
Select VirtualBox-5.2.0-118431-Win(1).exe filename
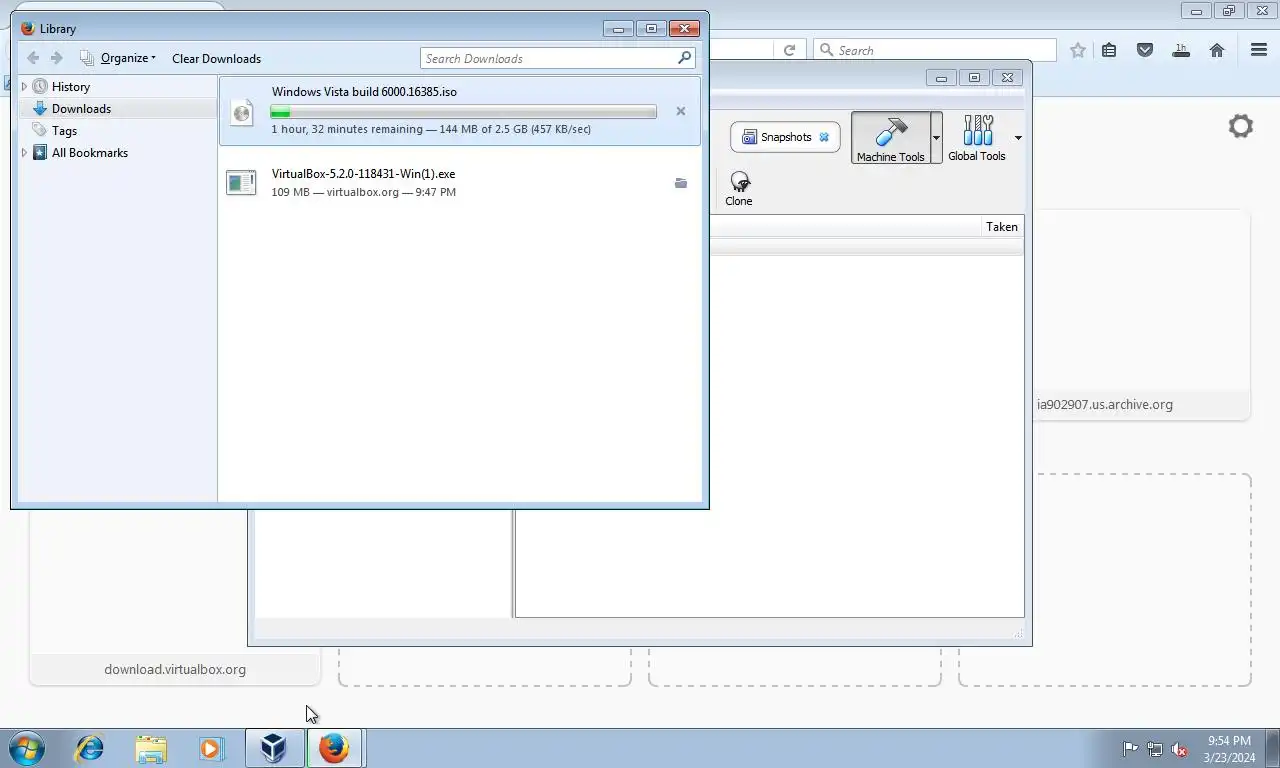[363, 174]
